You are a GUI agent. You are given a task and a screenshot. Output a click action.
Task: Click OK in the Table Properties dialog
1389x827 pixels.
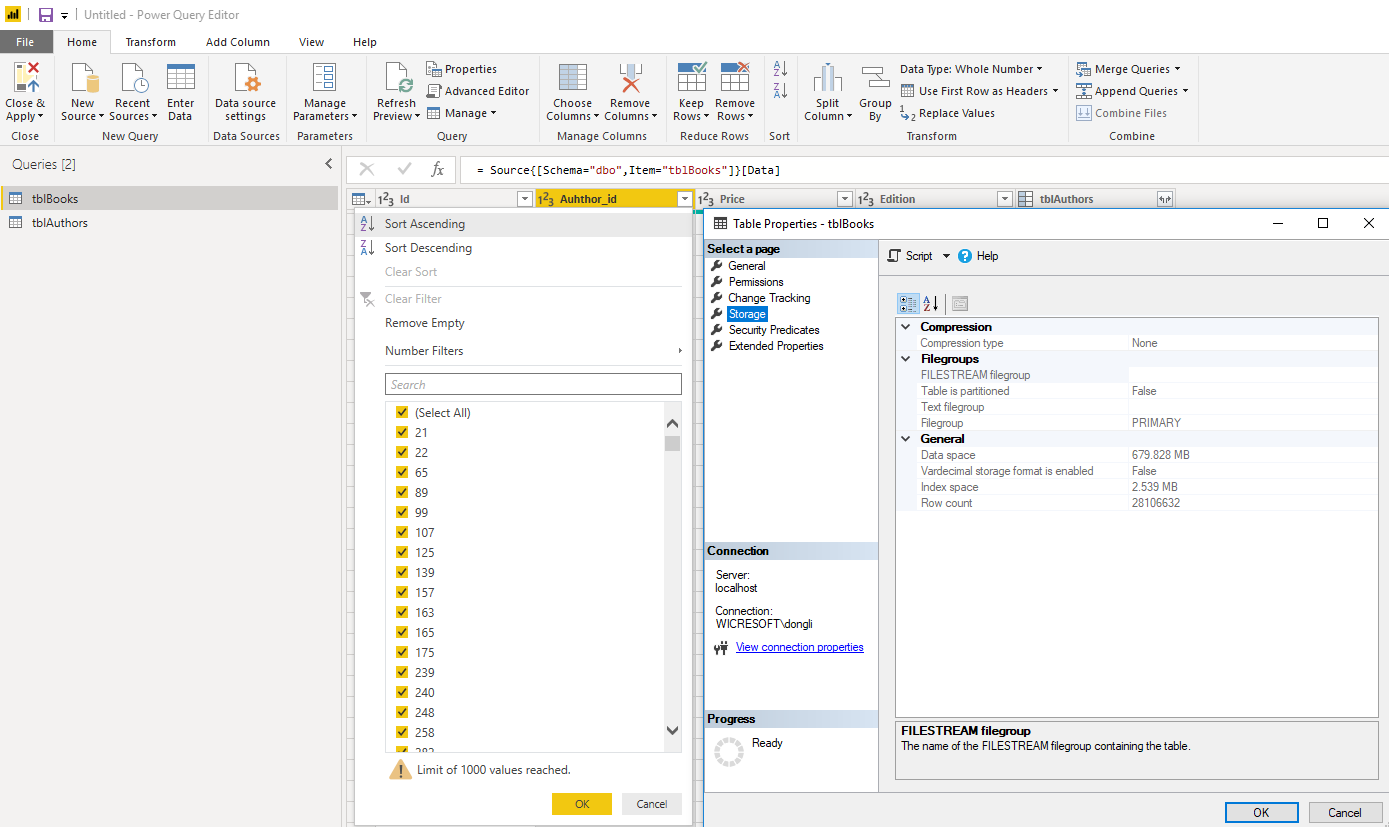(x=1262, y=812)
